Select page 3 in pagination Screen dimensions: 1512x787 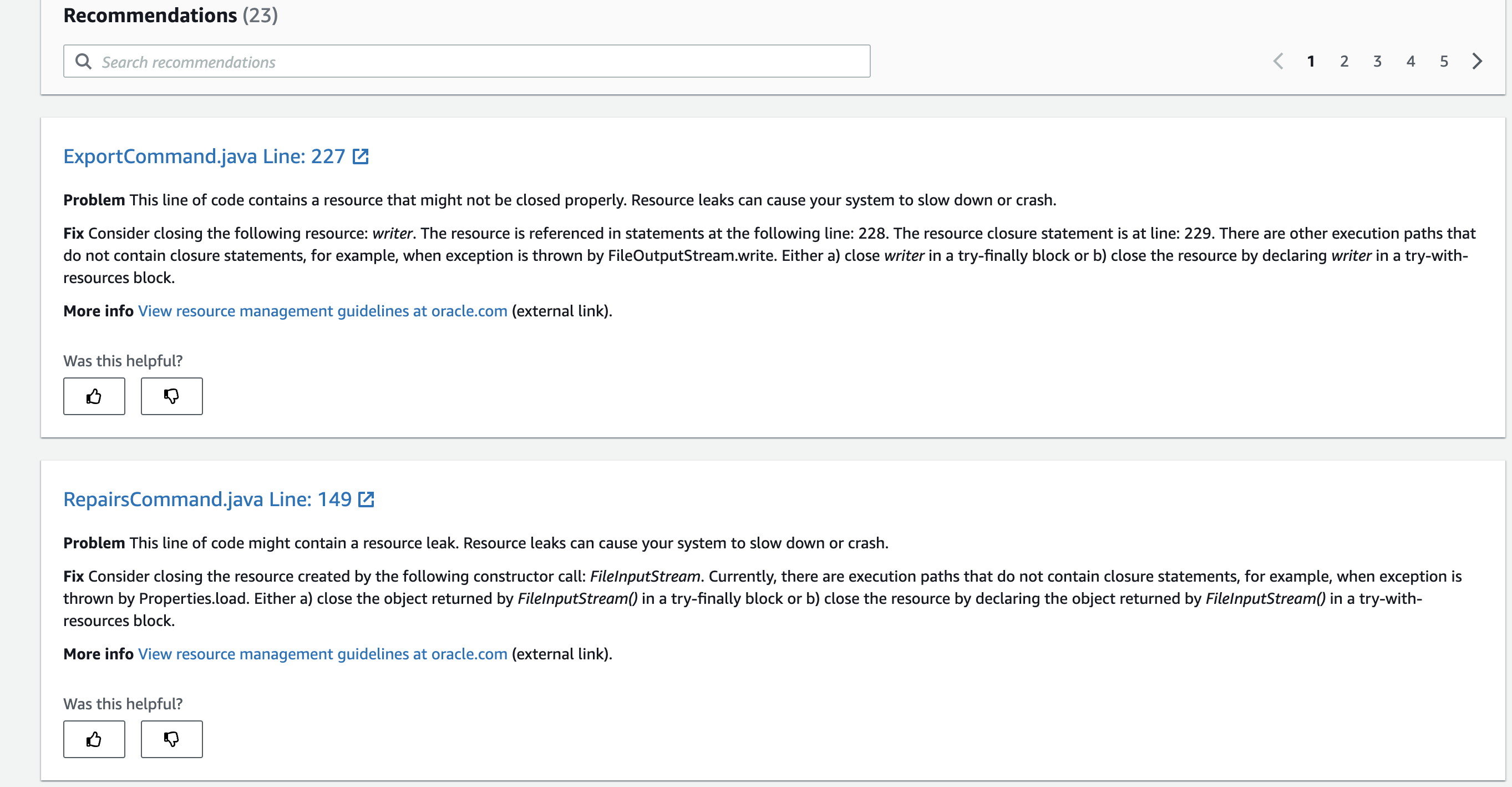1378,61
